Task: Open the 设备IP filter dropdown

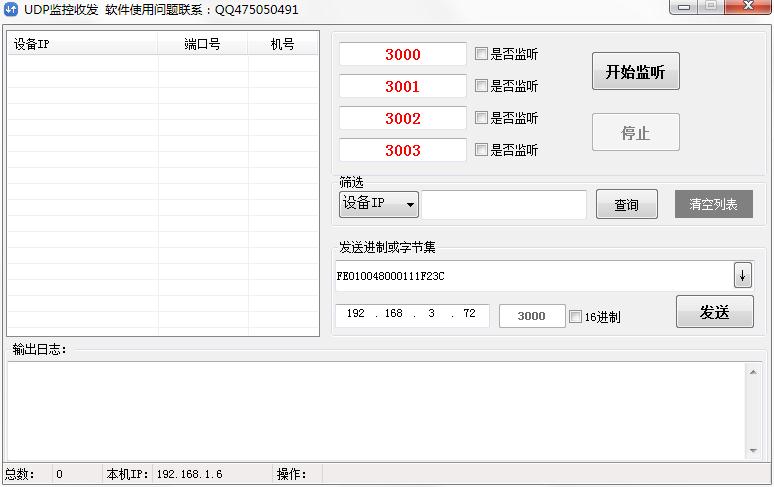Action: coord(379,204)
